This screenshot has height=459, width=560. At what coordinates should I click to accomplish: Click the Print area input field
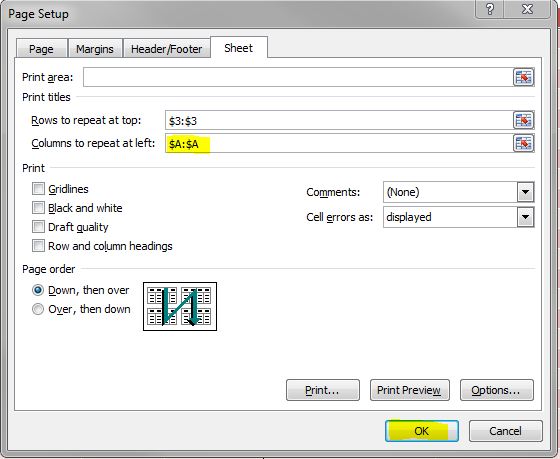coord(298,77)
